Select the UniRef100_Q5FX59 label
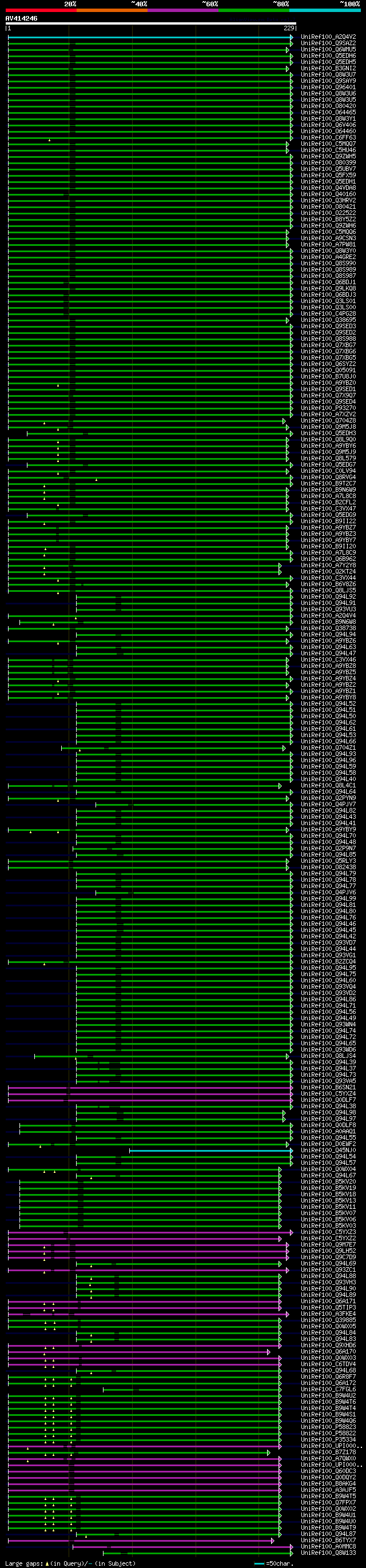Image resolution: width=366 pixels, height=1568 pixels. pos(328,176)
